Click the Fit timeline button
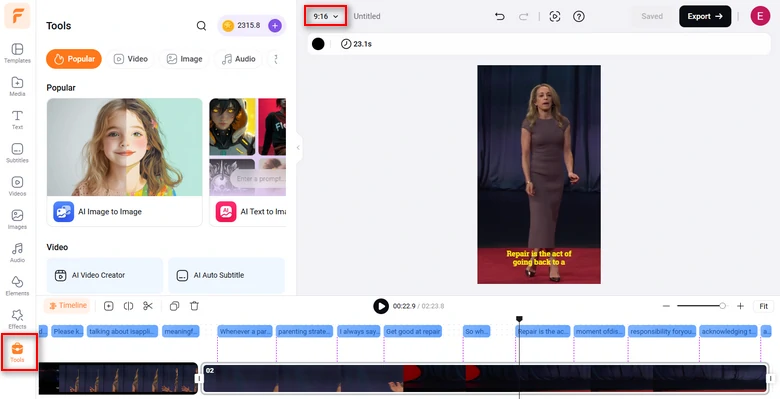The width and height of the screenshot is (780, 399). click(764, 306)
